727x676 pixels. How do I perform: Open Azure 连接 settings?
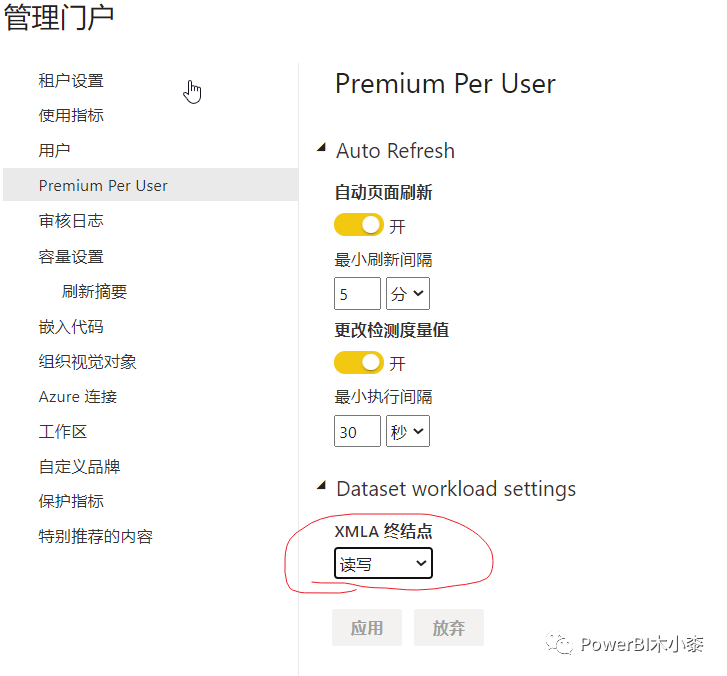pos(78,397)
